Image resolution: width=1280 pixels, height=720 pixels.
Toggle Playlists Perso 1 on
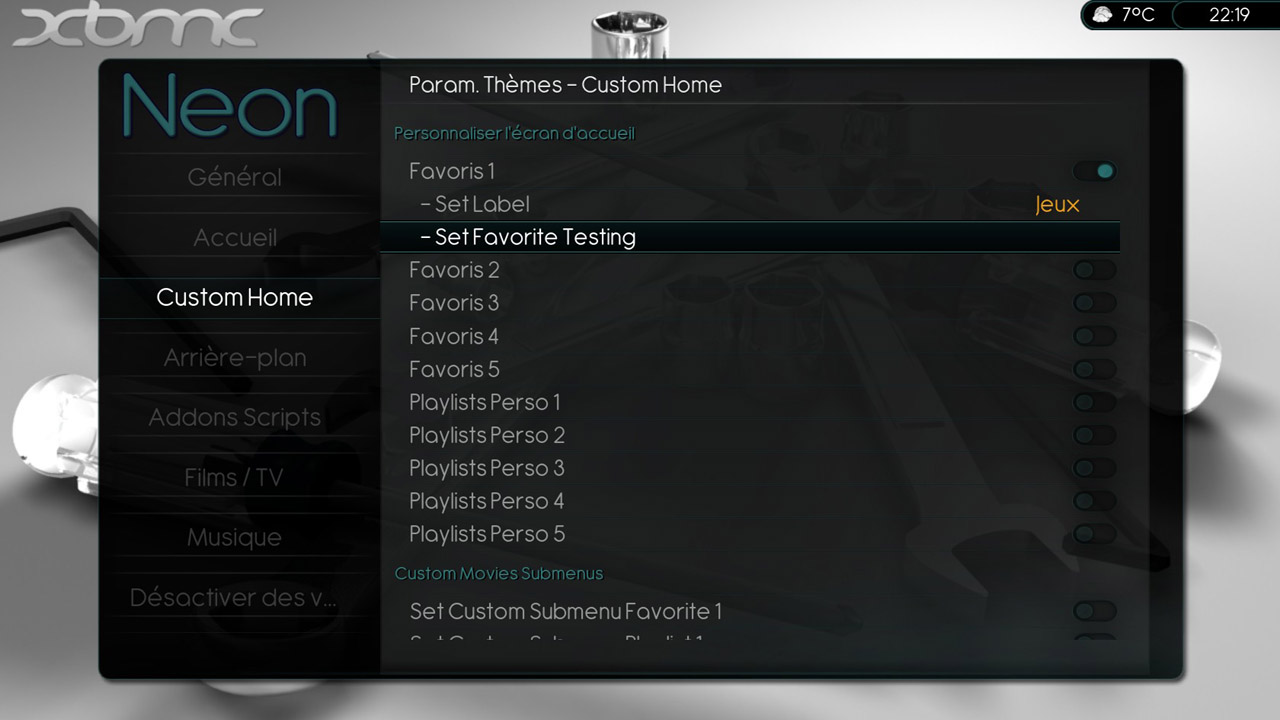[1094, 402]
